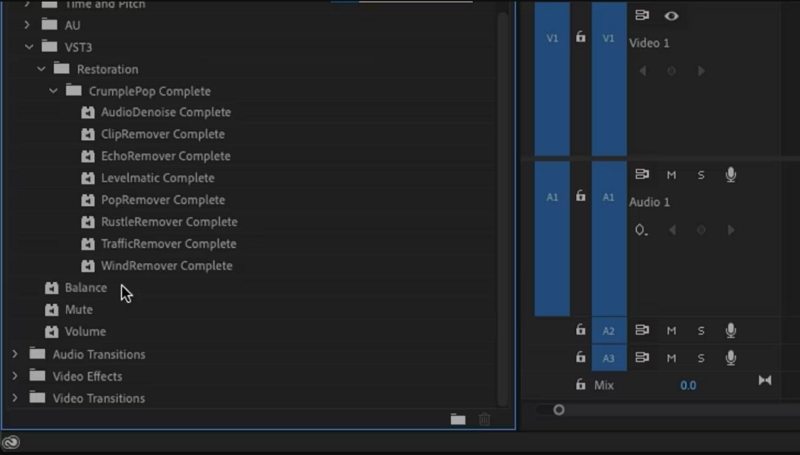Toggle lock on the Mix track
800x455 pixels.
(581, 384)
